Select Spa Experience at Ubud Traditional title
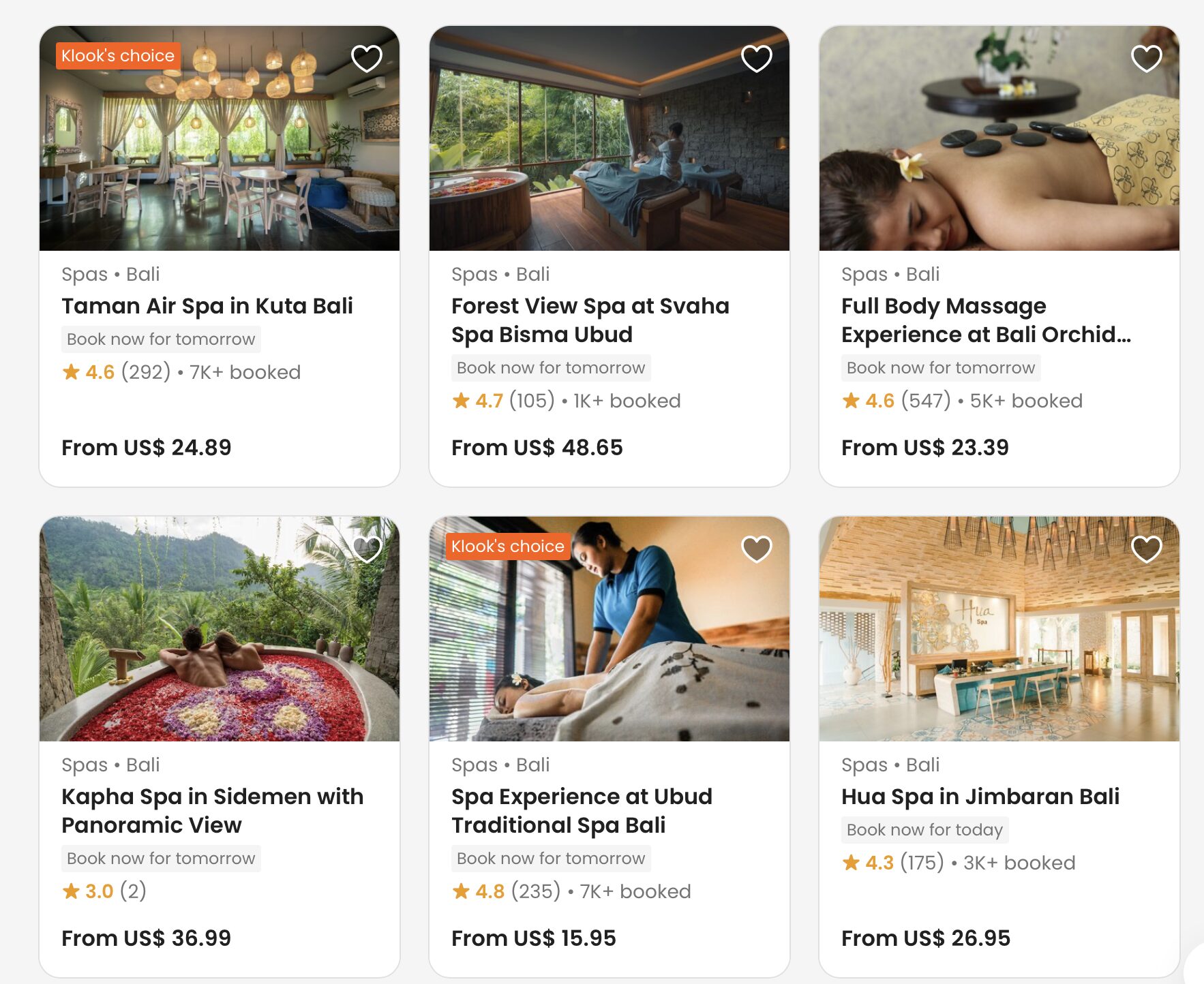Screen dimensions: 1204x984 (x=582, y=811)
